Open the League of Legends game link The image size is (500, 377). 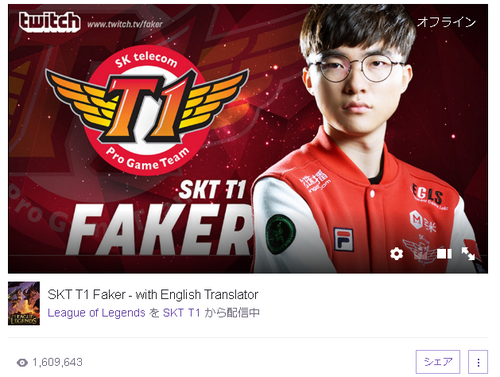pyautogui.click(x=96, y=313)
